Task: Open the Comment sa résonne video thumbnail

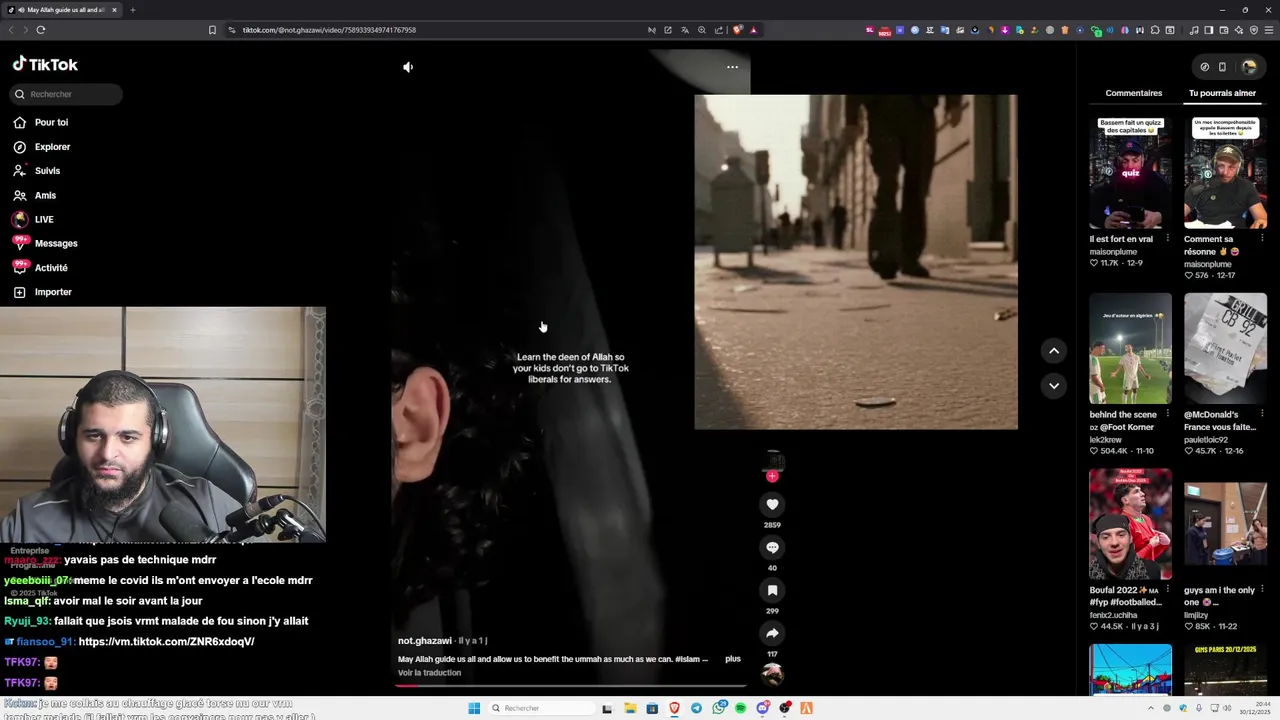Action: (1225, 173)
